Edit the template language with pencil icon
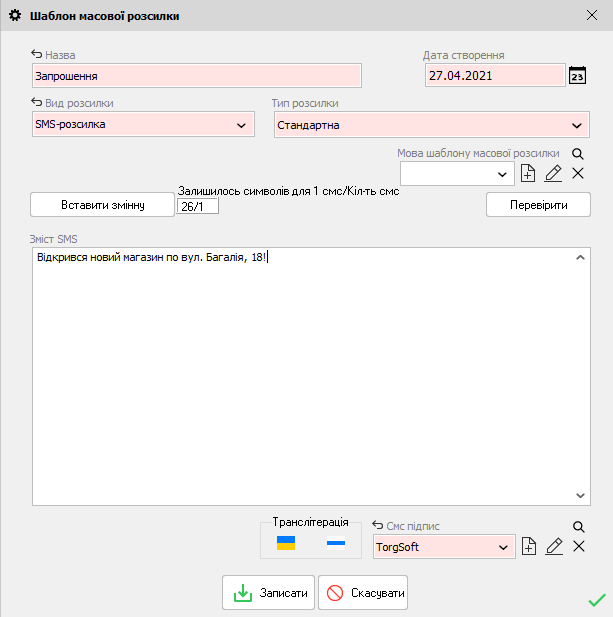The height and width of the screenshot is (617, 613). click(x=553, y=174)
